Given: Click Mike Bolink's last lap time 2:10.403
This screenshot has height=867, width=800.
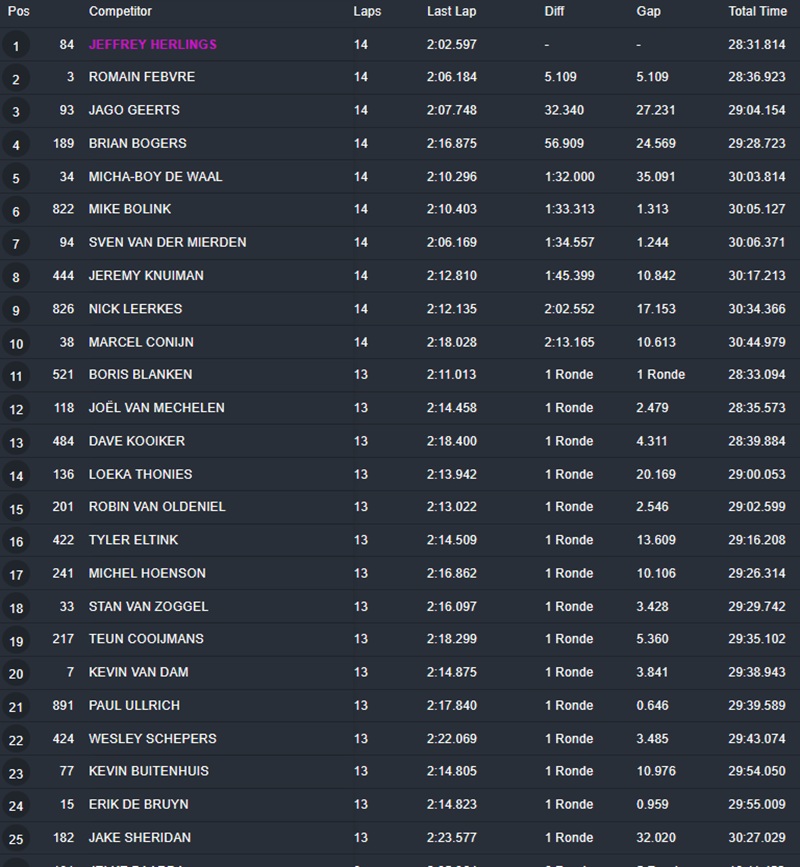Looking at the screenshot, I should (451, 209).
